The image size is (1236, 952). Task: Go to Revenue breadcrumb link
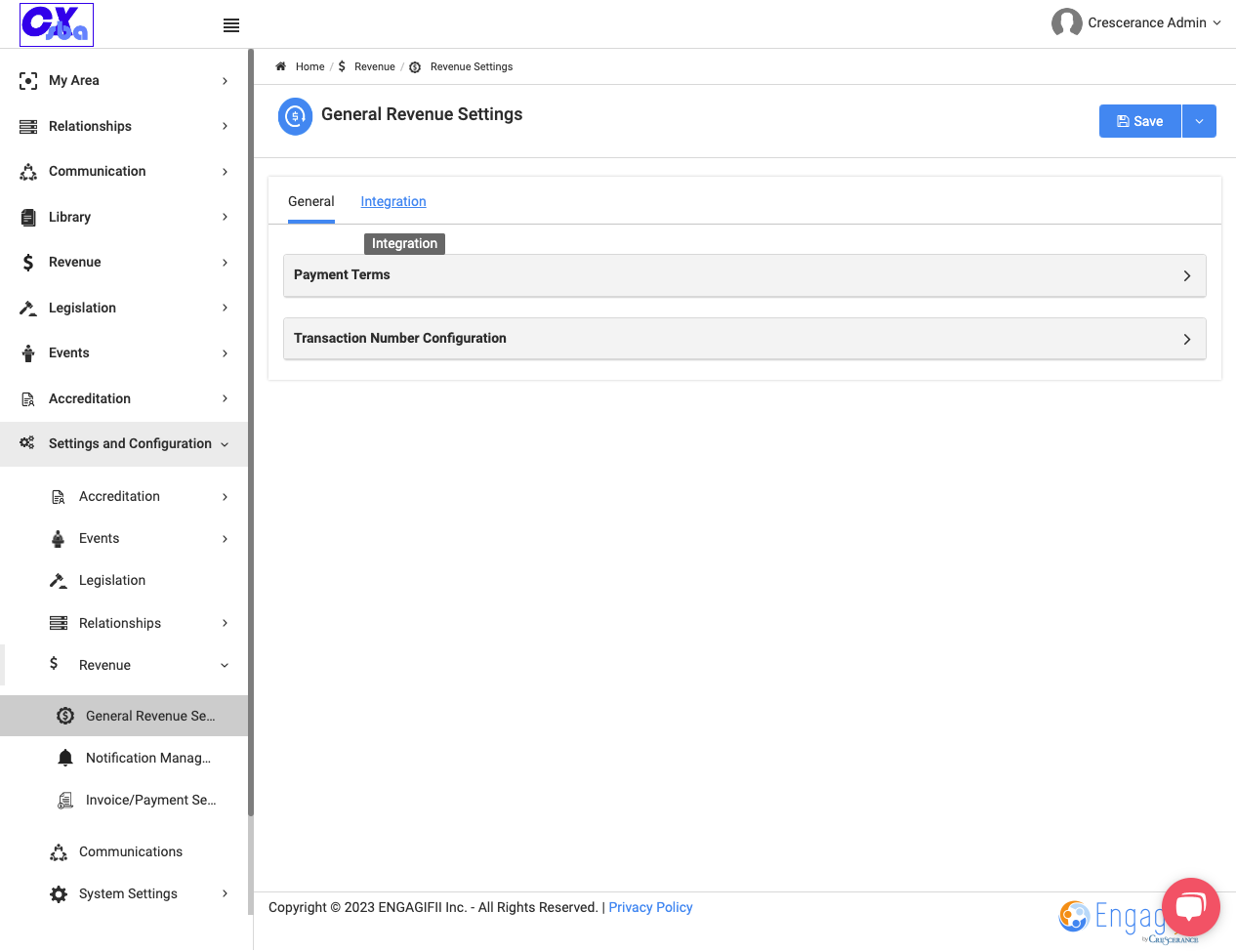[374, 66]
